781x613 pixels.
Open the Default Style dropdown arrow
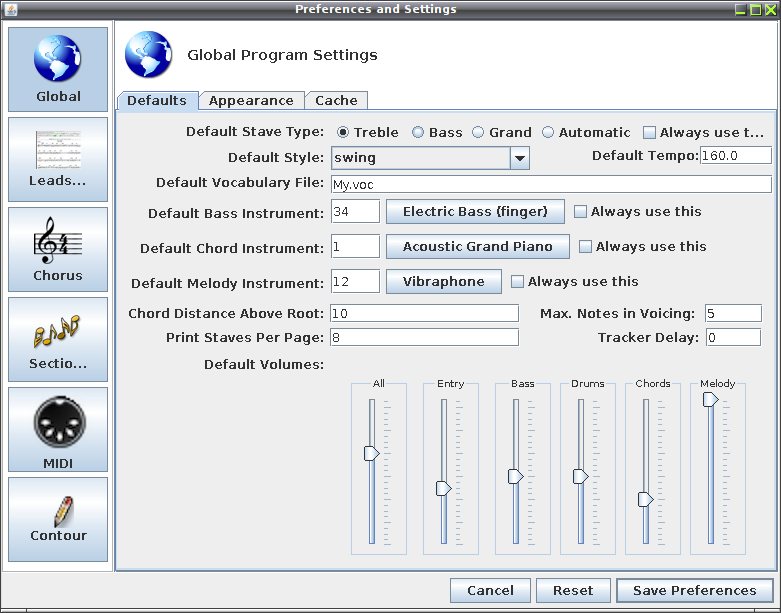pyautogui.click(x=520, y=158)
